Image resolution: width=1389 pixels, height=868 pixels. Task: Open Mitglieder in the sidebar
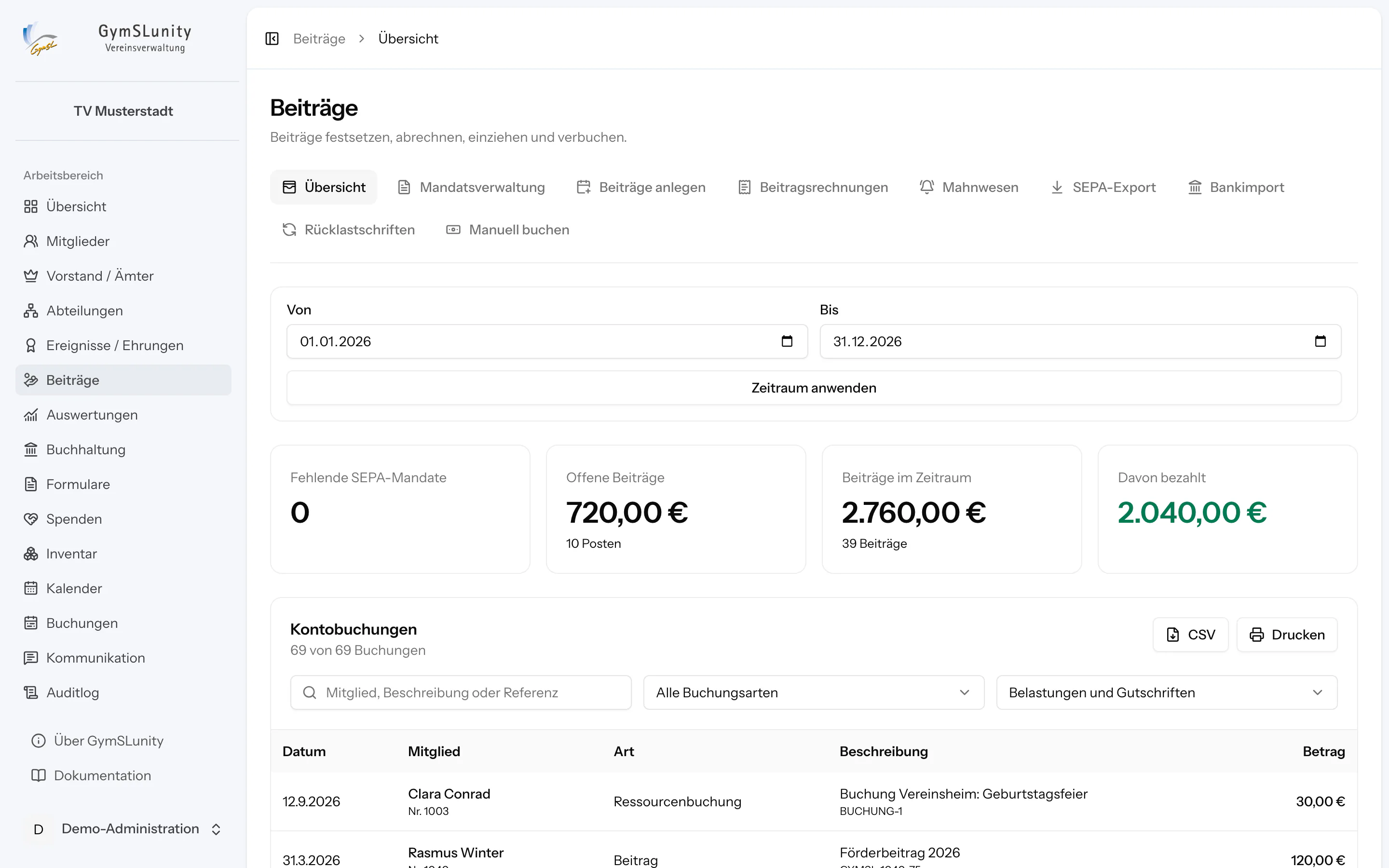coord(123,241)
